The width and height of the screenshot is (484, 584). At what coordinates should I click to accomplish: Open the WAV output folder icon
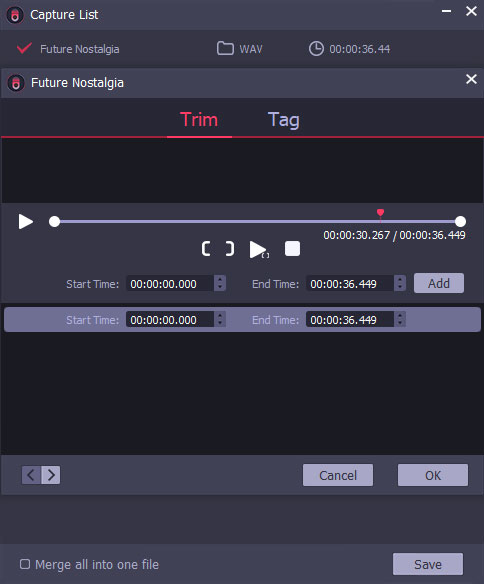click(x=225, y=48)
